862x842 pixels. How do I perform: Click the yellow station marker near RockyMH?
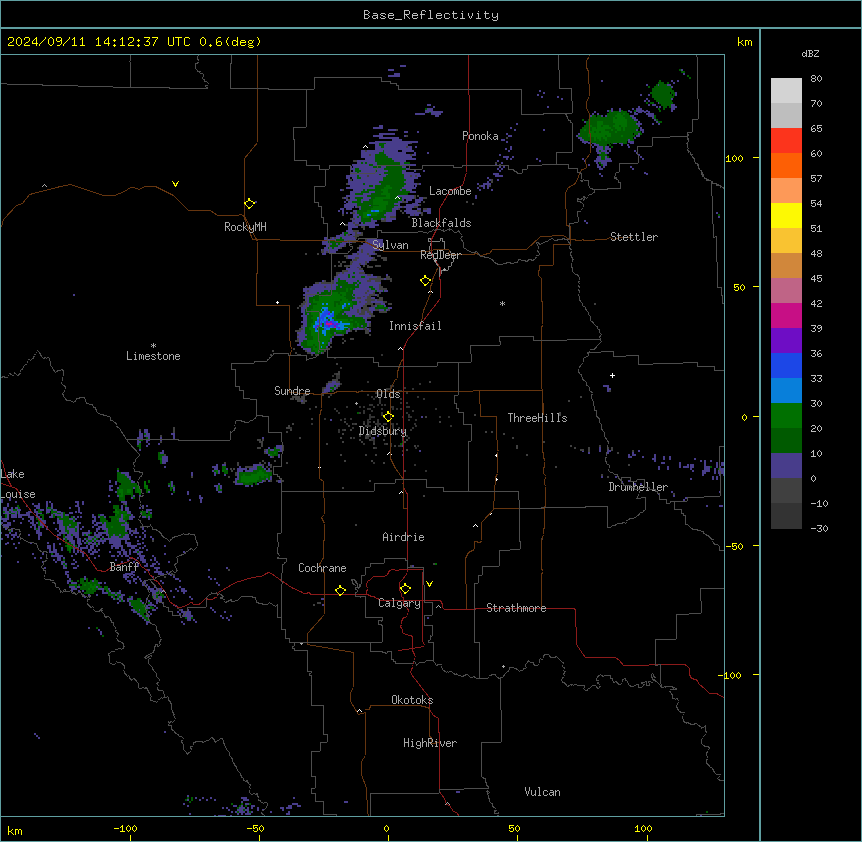(x=250, y=204)
